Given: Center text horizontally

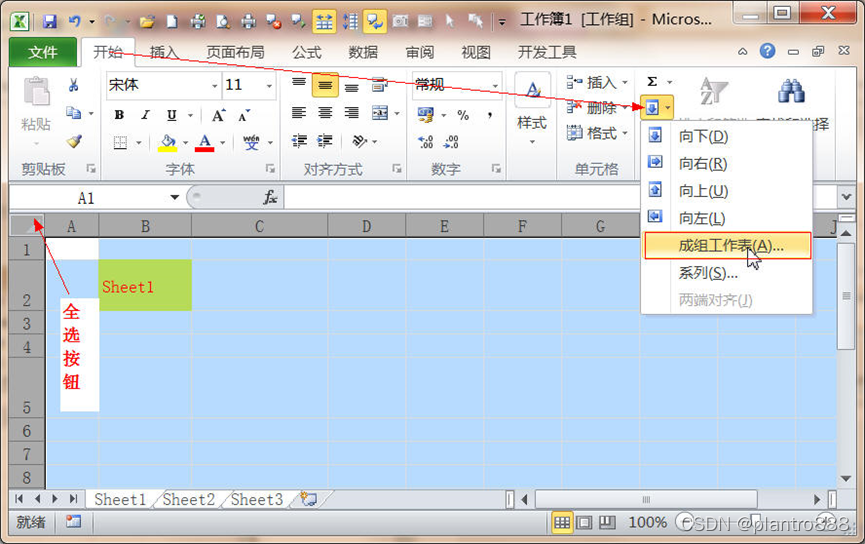Looking at the screenshot, I should point(325,113).
